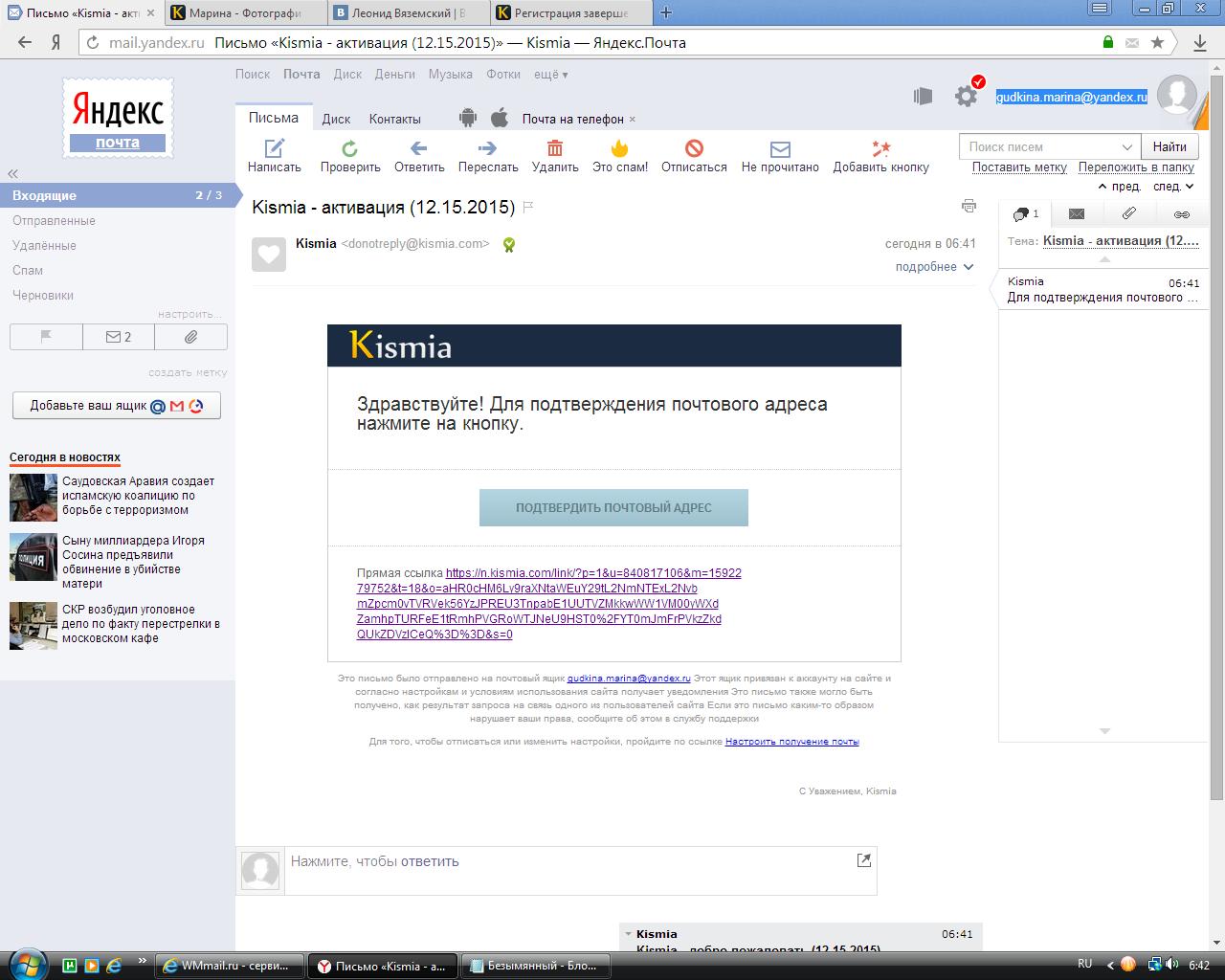Open the Отправленные folder
This screenshot has height=980, width=1225.
point(54,220)
